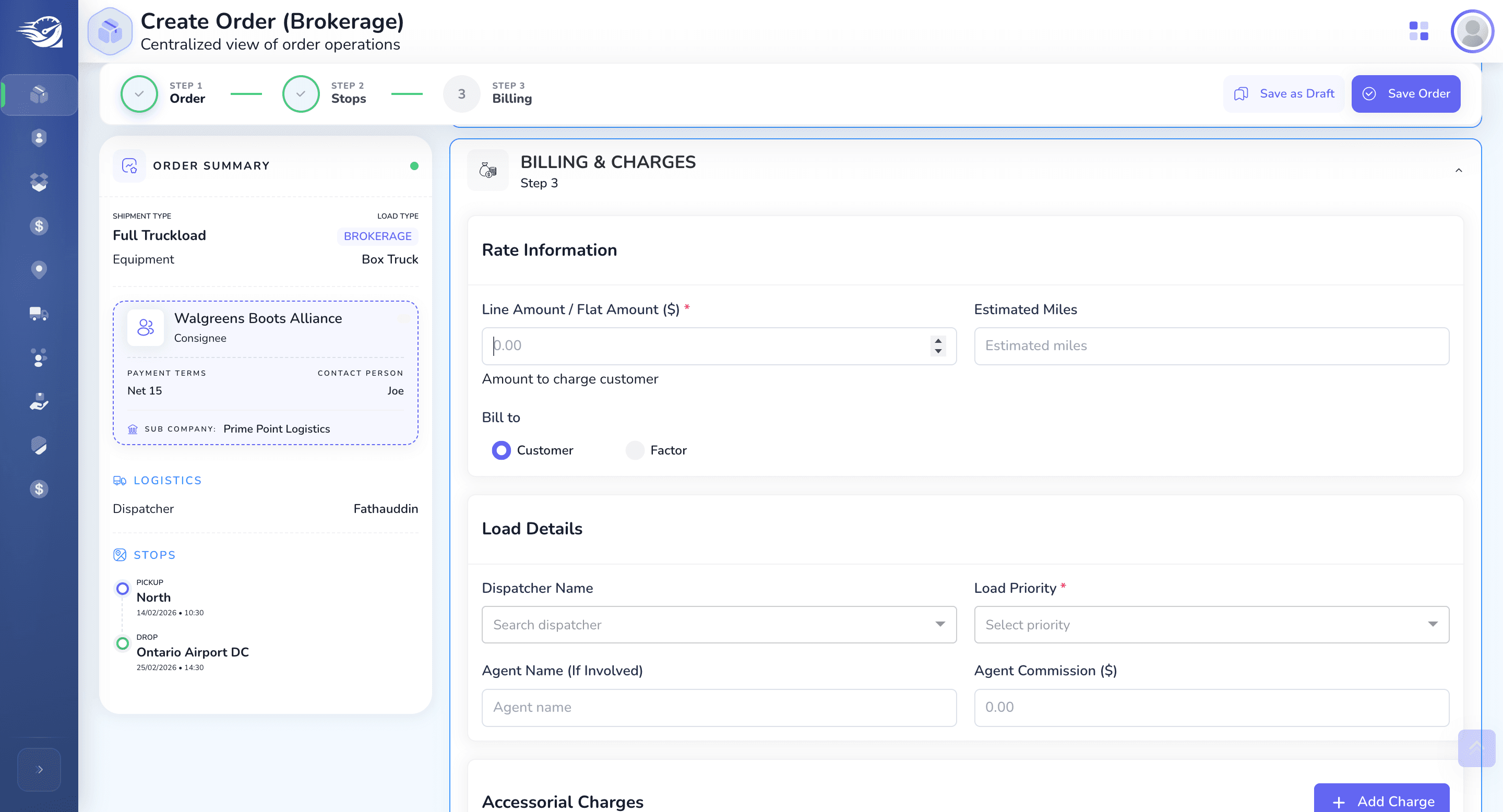Open the truck sidebar icon

point(39,314)
